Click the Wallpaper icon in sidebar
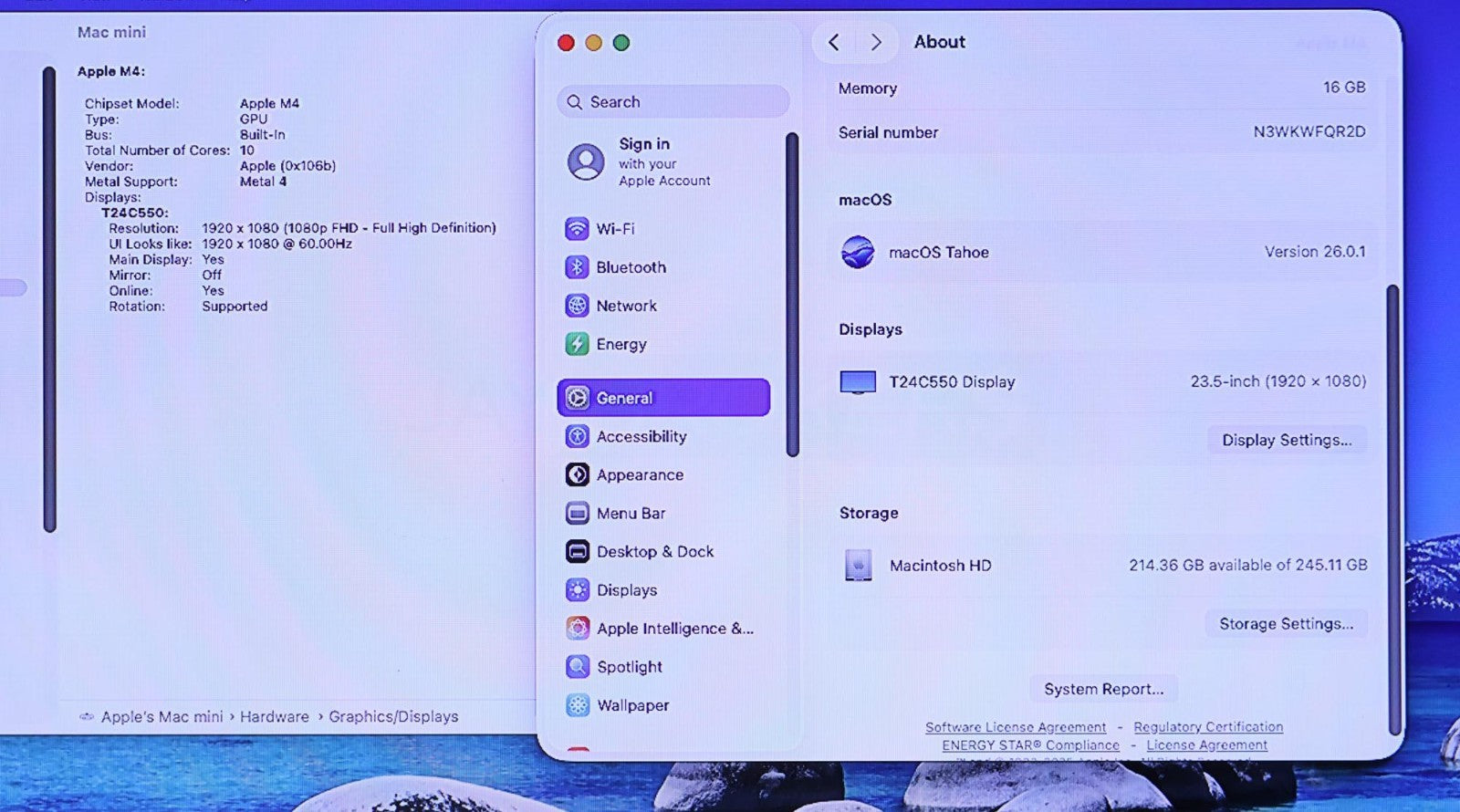This screenshot has width=1460, height=812. click(577, 705)
